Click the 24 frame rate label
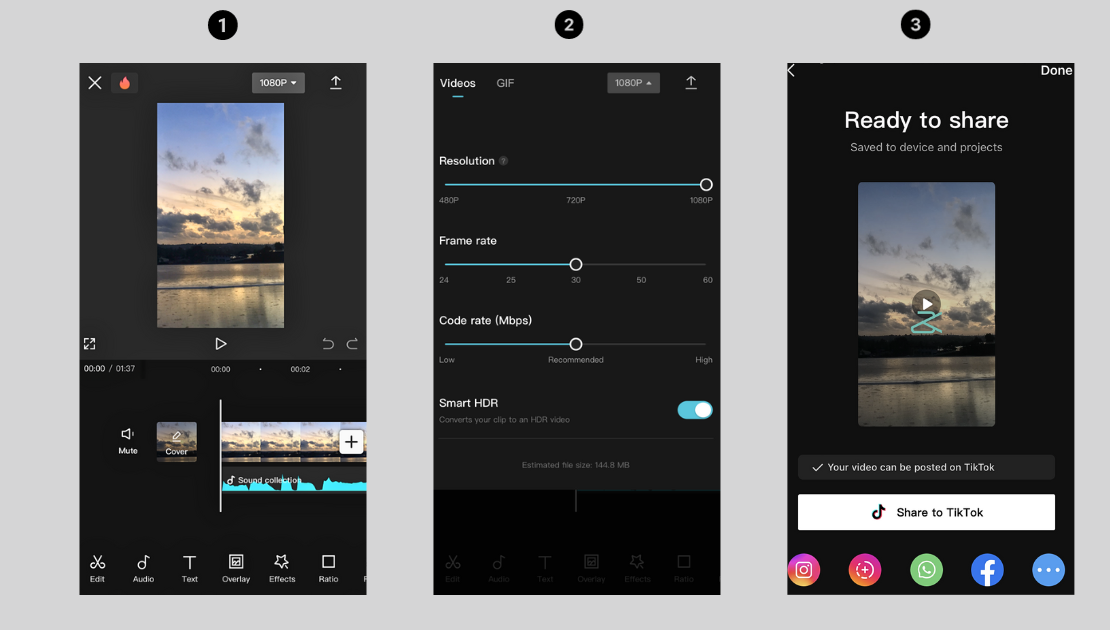 (444, 280)
